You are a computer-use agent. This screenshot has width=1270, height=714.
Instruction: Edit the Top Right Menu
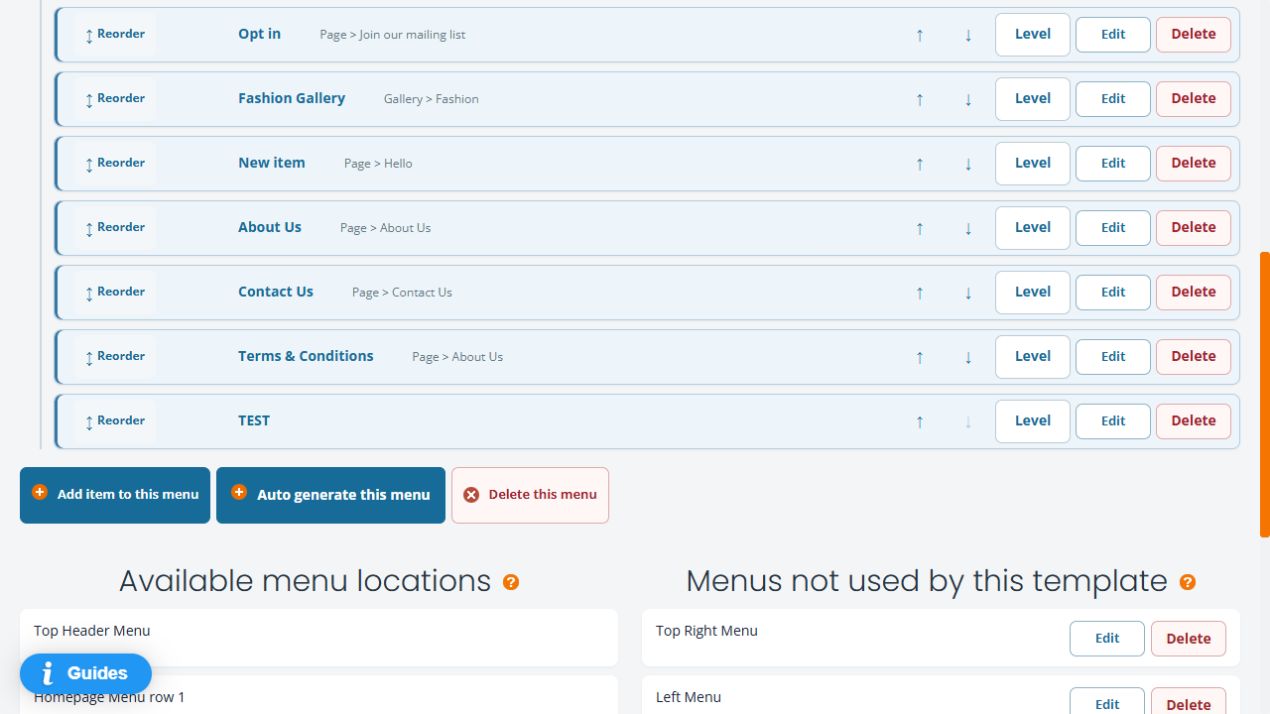pos(1107,639)
